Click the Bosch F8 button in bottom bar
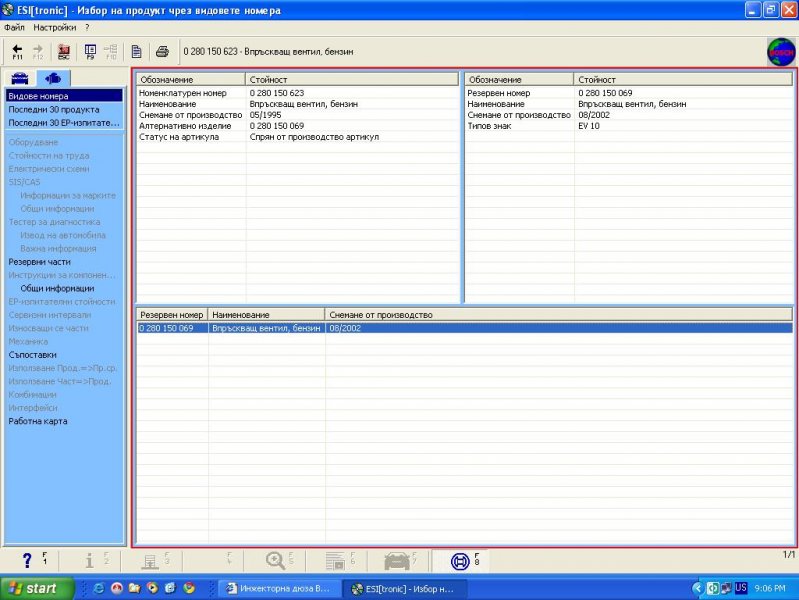Screen dimensions: 799x600 pos(461,561)
